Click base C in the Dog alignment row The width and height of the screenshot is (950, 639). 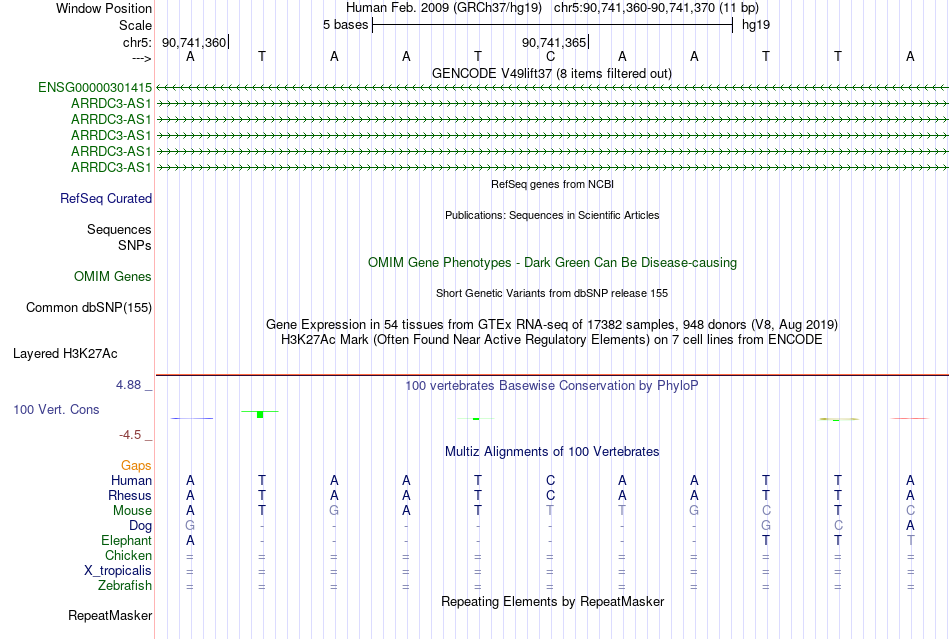838,526
